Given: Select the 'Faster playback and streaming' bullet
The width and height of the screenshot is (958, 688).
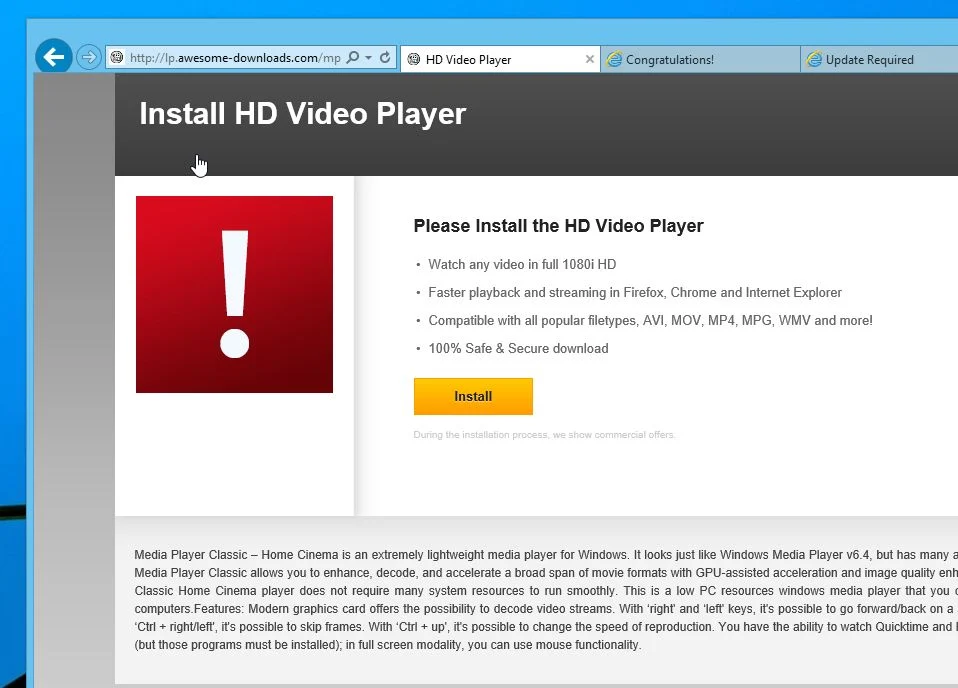Looking at the screenshot, I should [x=635, y=293].
